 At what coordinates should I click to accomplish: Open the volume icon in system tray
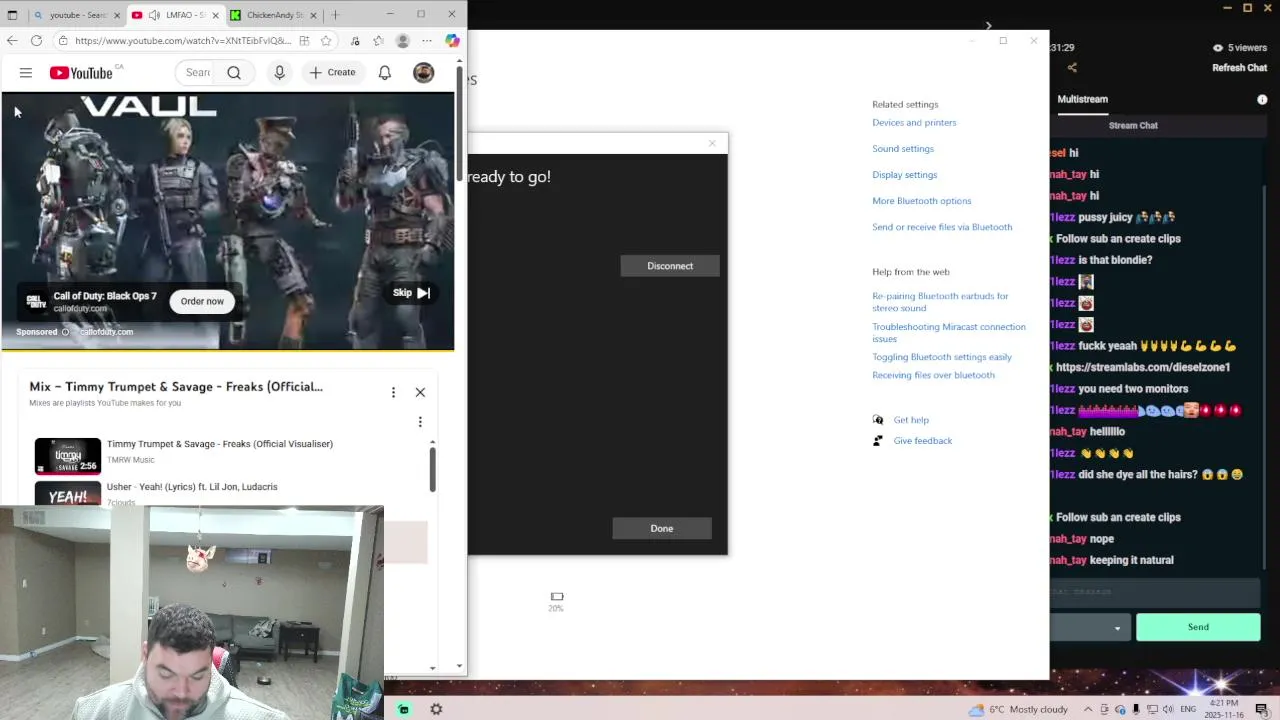(x=1169, y=709)
